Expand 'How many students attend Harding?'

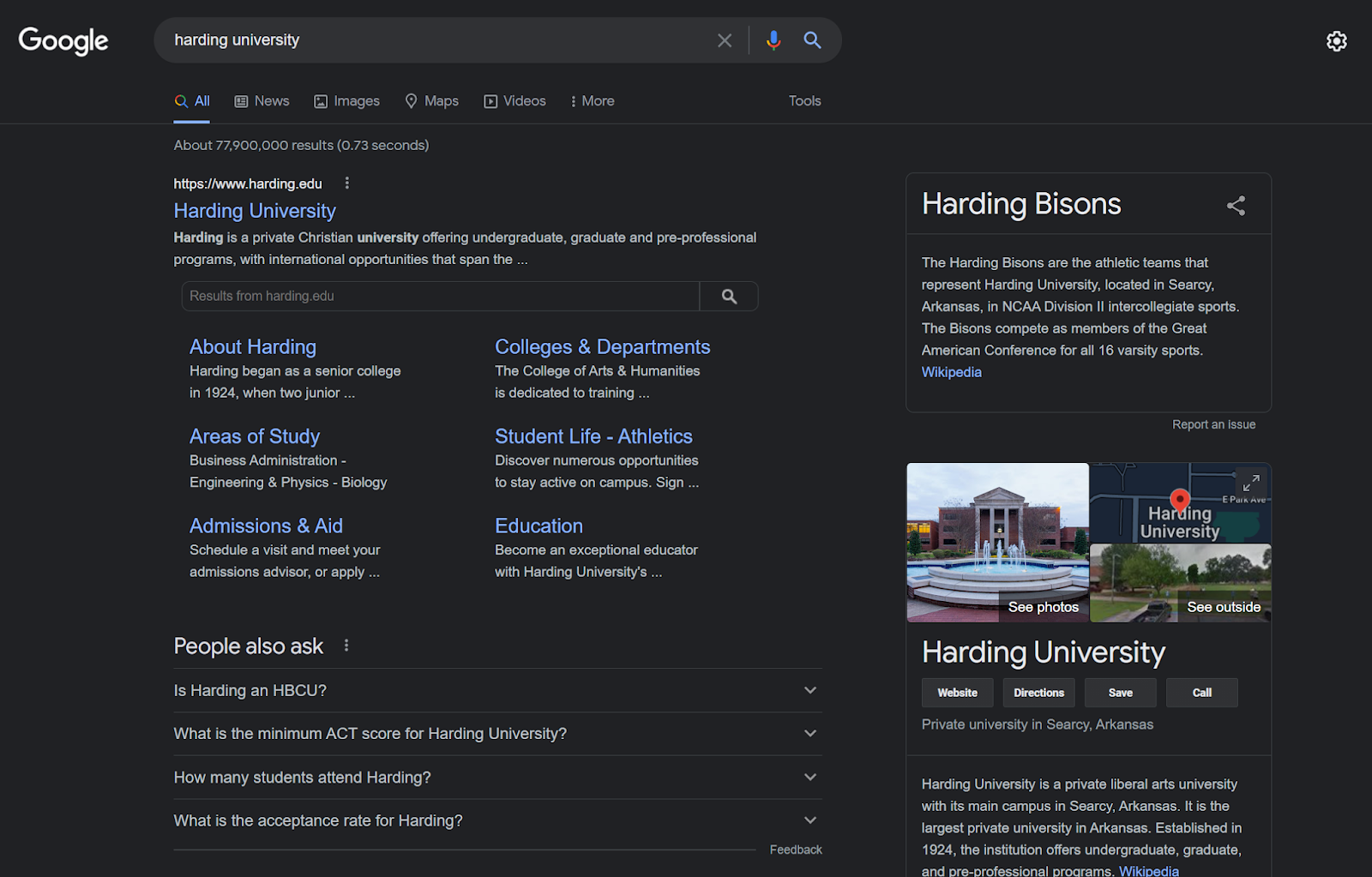(497, 778)
